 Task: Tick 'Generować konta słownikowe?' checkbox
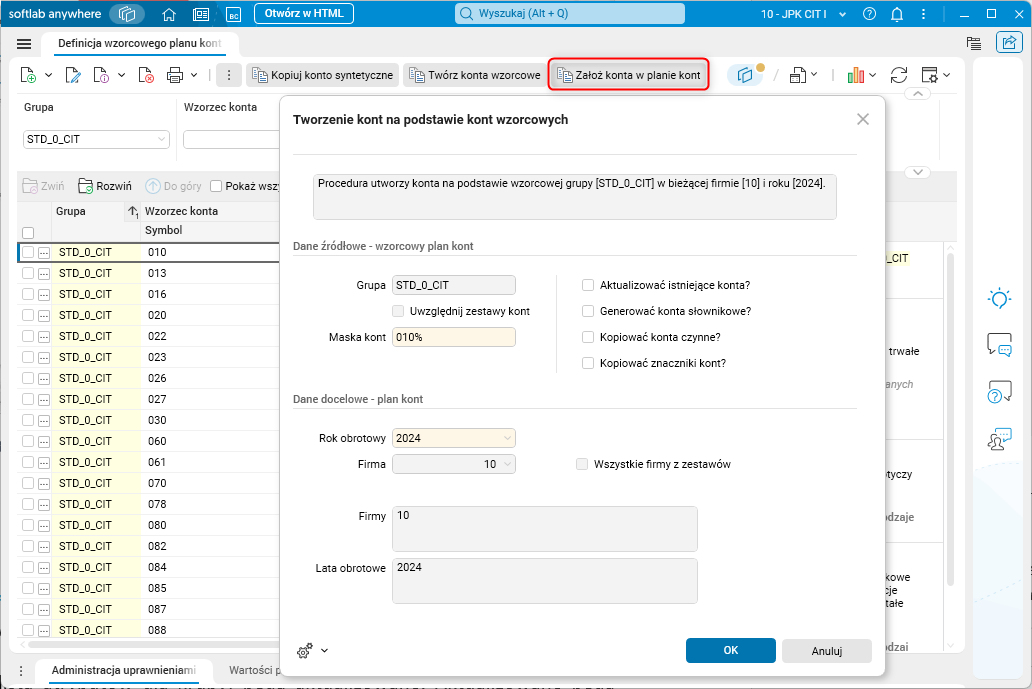[x=588, y=311]
